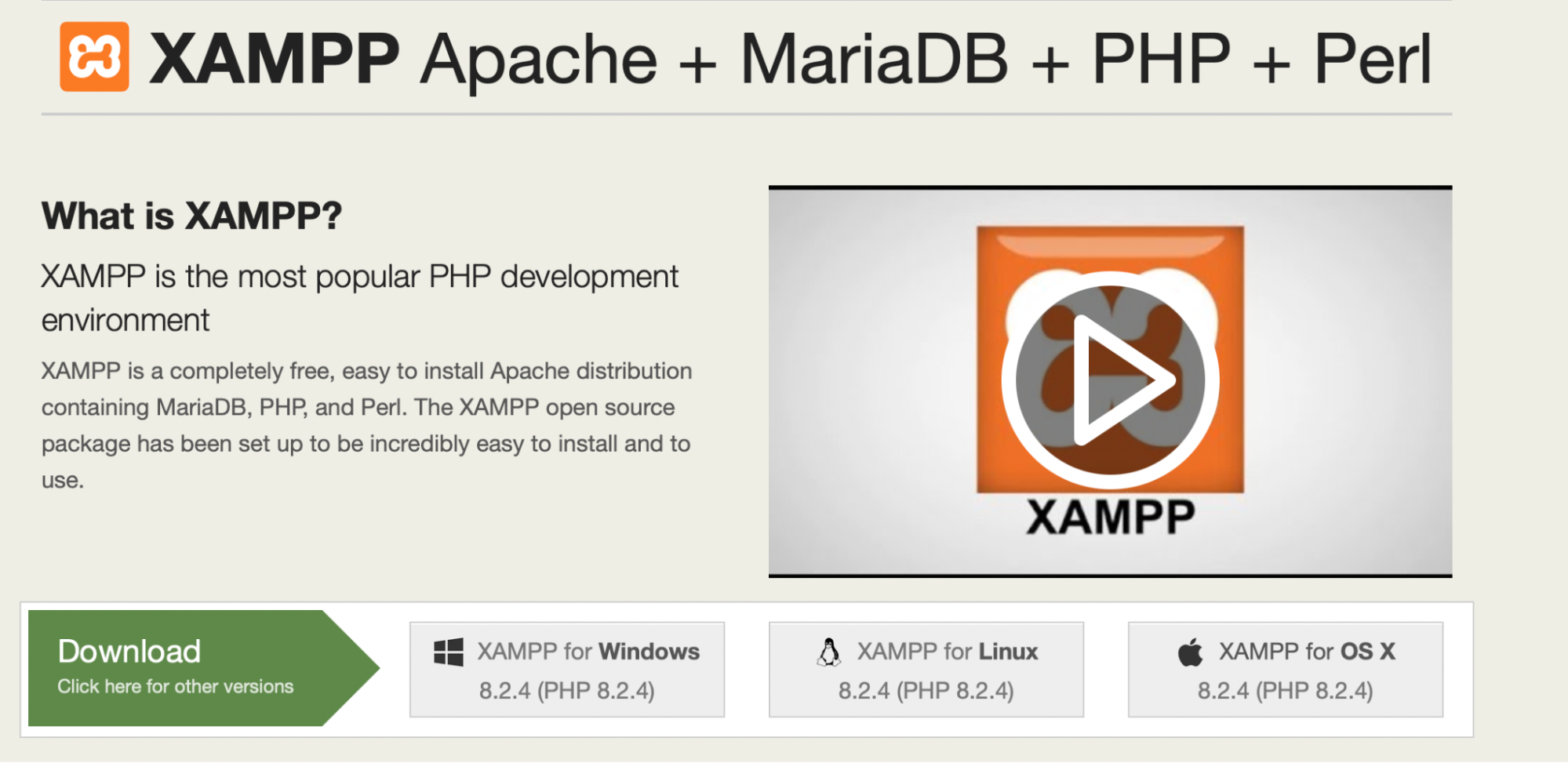Screen dimensions: 1568x763
Task: Click the XAMPP caption in the video thumbnail
Action: click(x=1111, y=518)
